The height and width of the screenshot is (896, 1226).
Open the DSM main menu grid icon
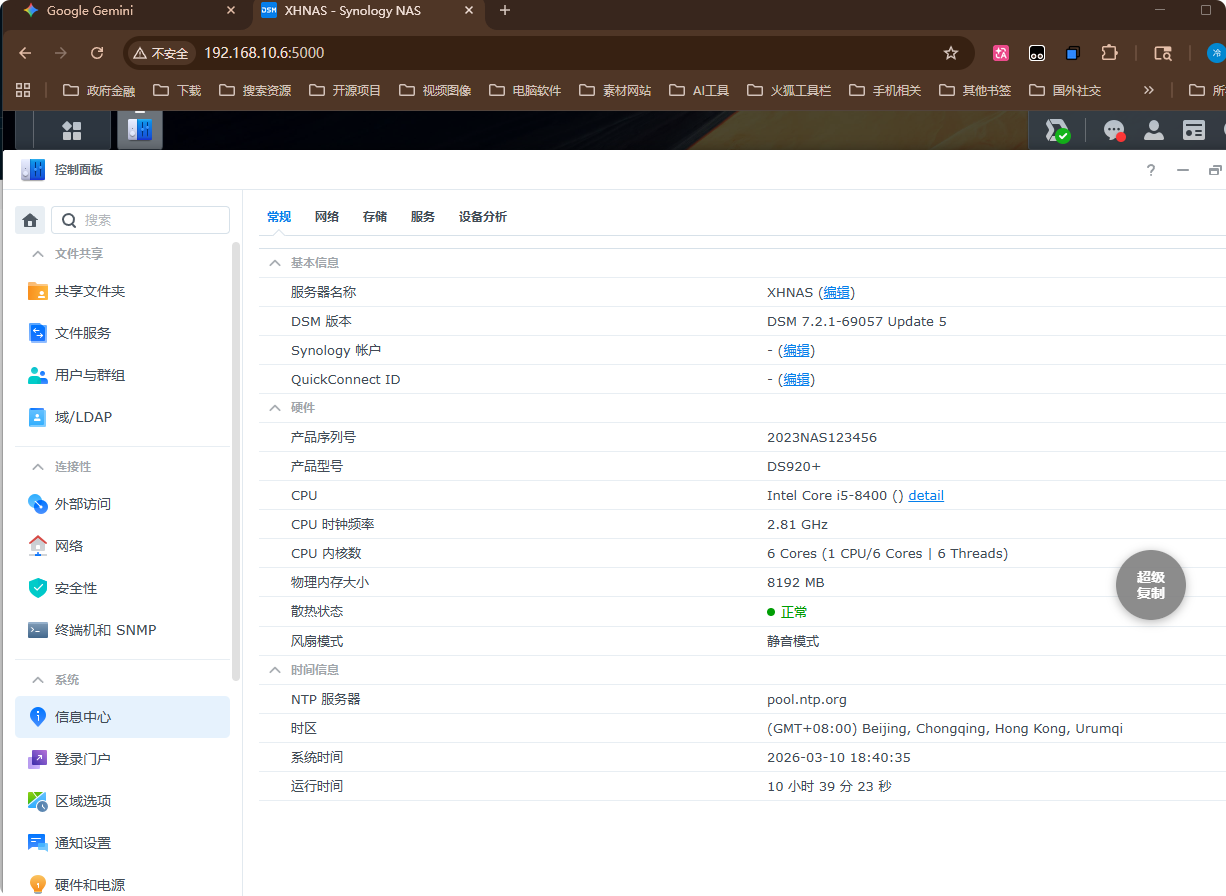(71, 131)
